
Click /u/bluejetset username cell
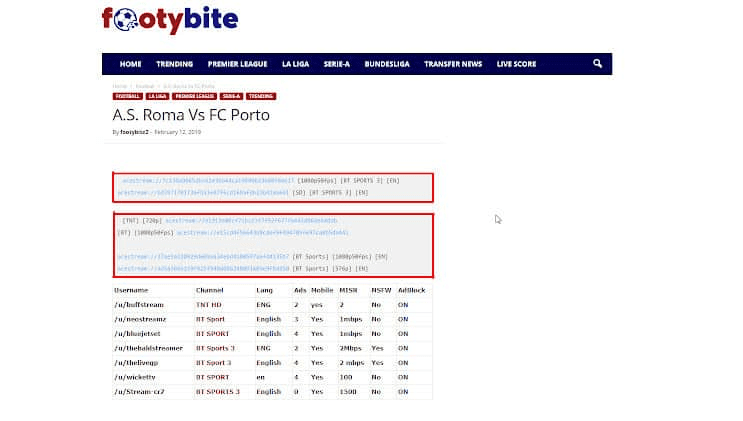137,334
